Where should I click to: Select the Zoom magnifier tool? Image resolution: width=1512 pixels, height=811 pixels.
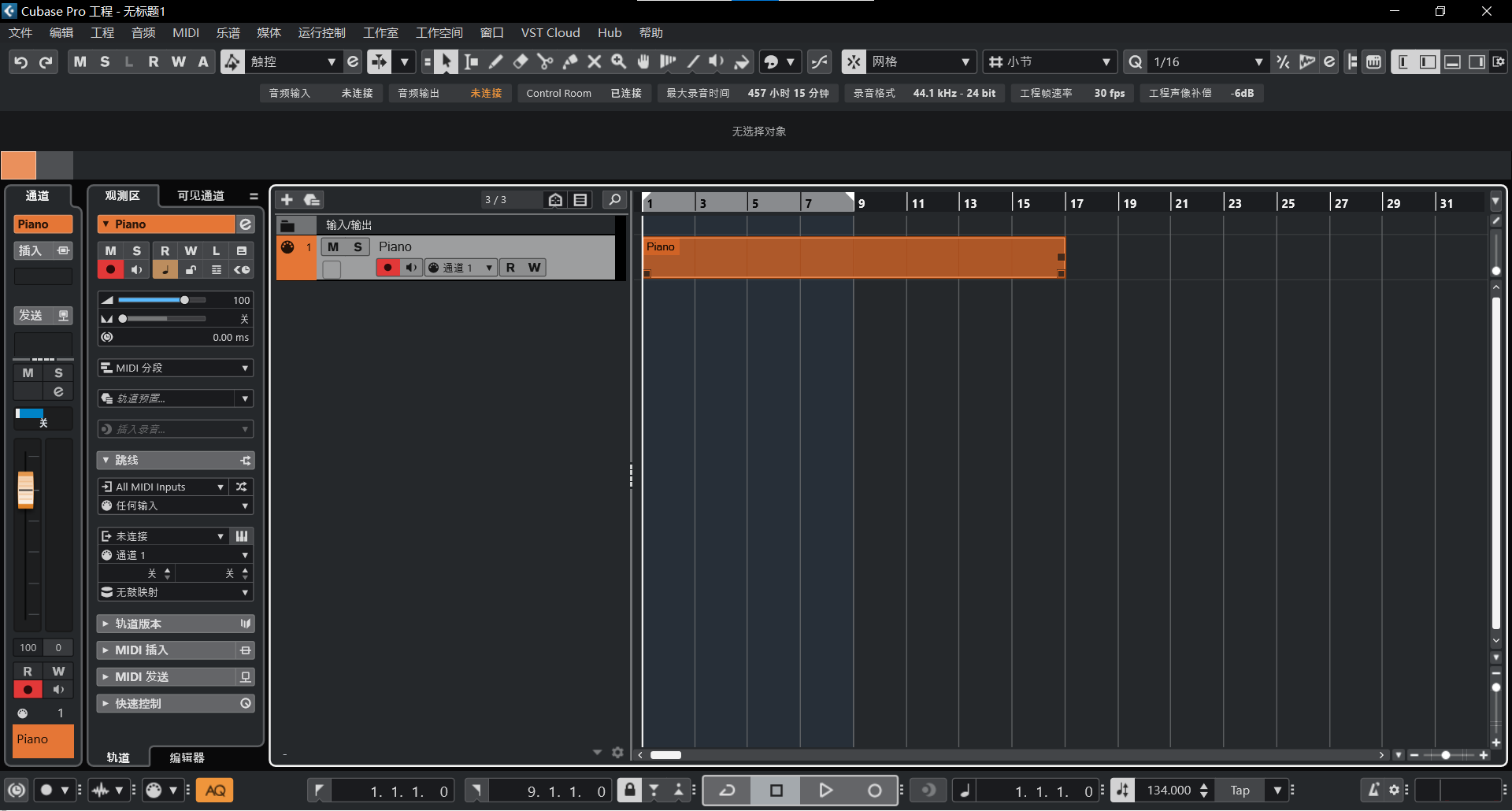pyautogui.click(x=619, y=62)
